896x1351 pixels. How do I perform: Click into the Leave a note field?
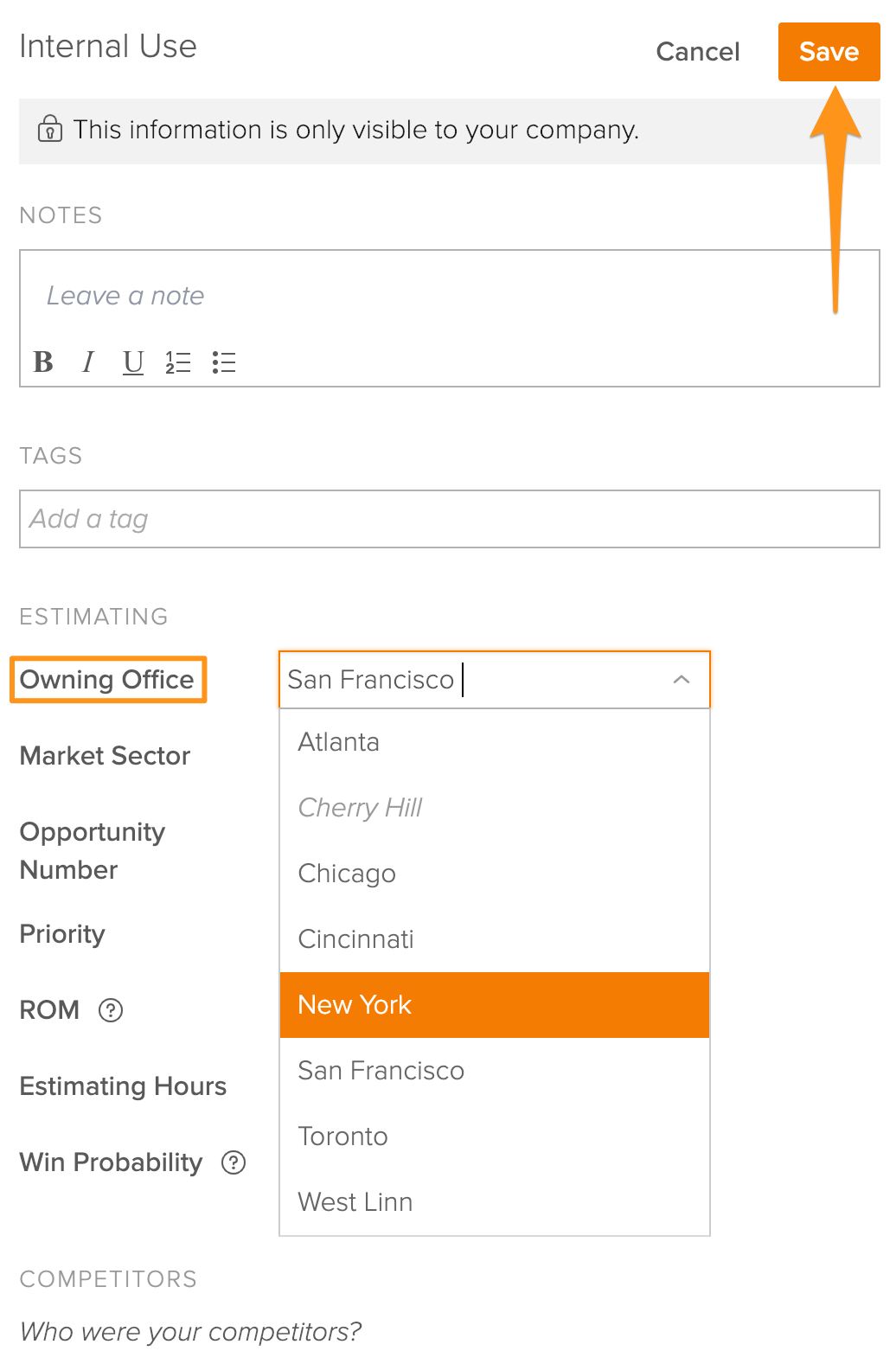pos(432,296)
